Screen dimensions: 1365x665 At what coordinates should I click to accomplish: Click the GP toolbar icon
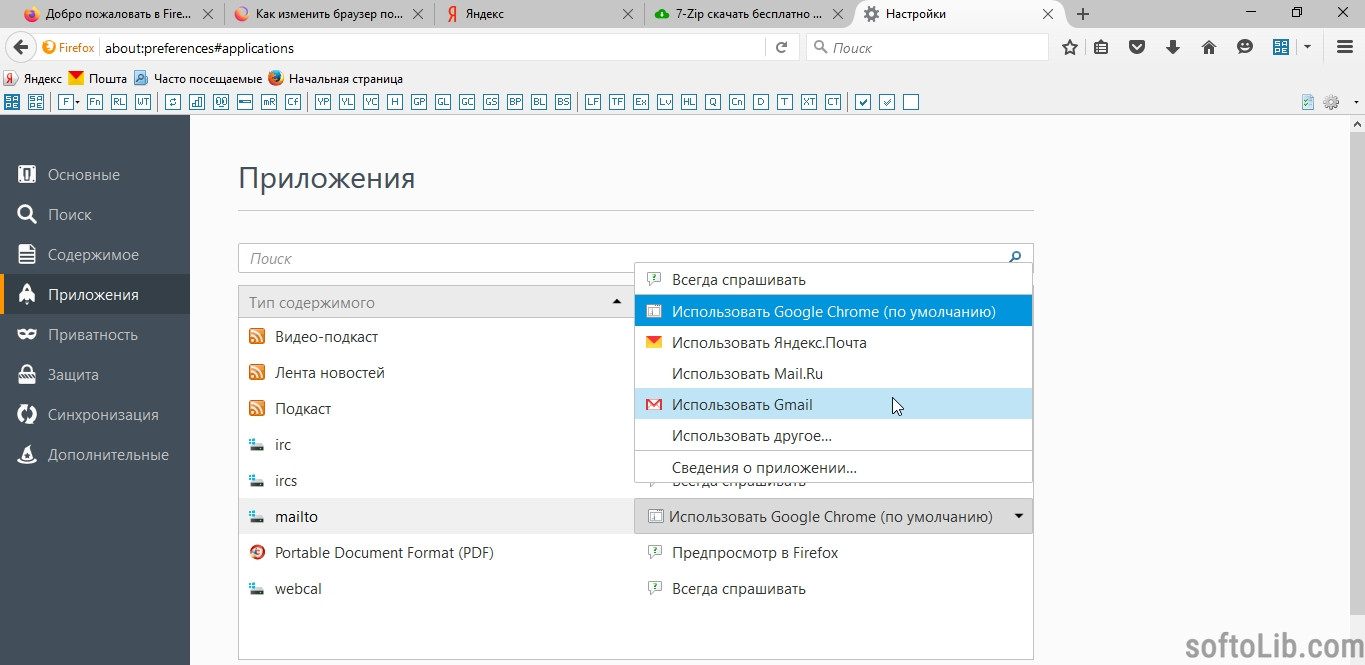(x=419, y=102)
